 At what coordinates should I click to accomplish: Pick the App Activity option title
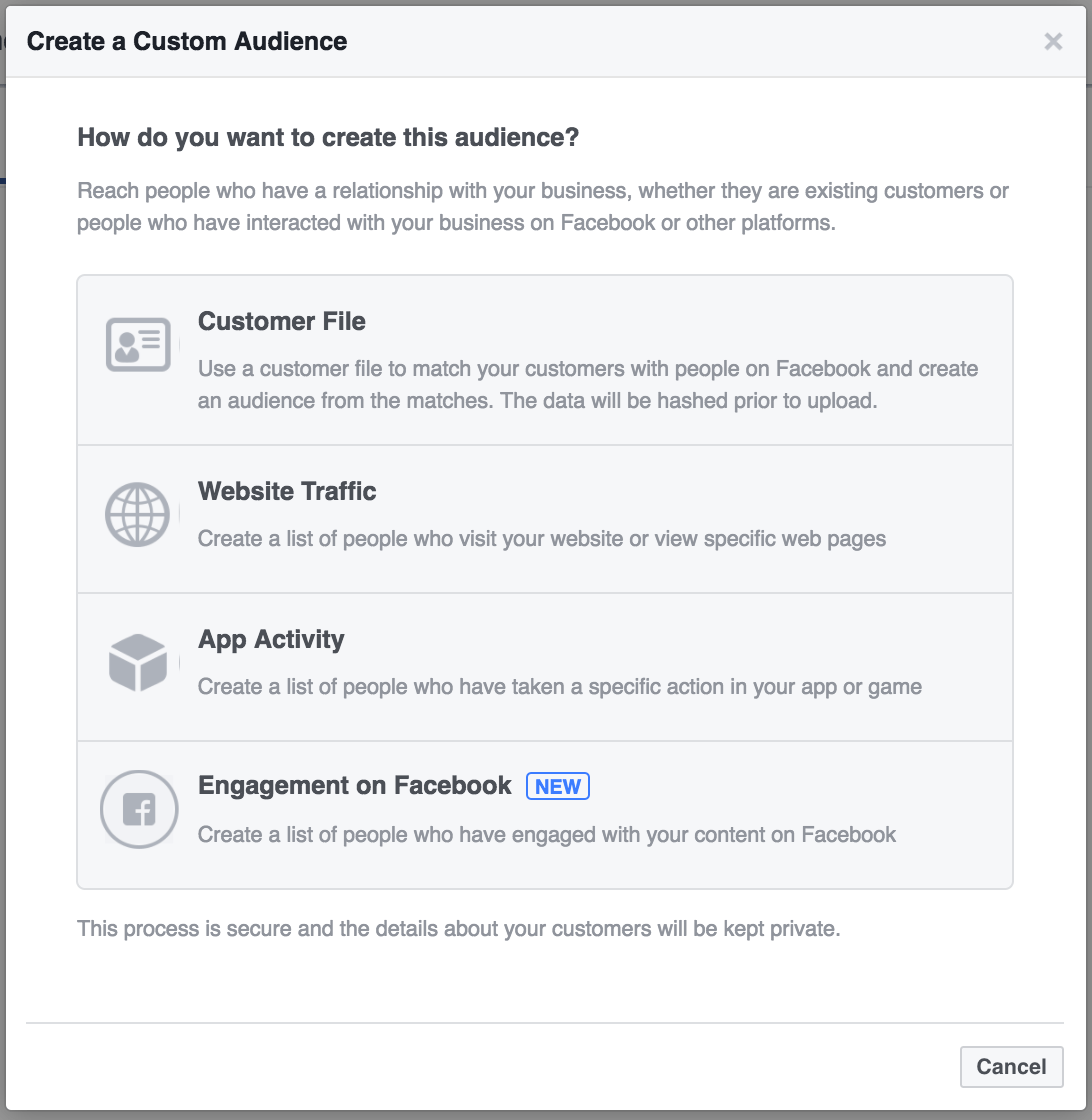(x=271, y=639)
